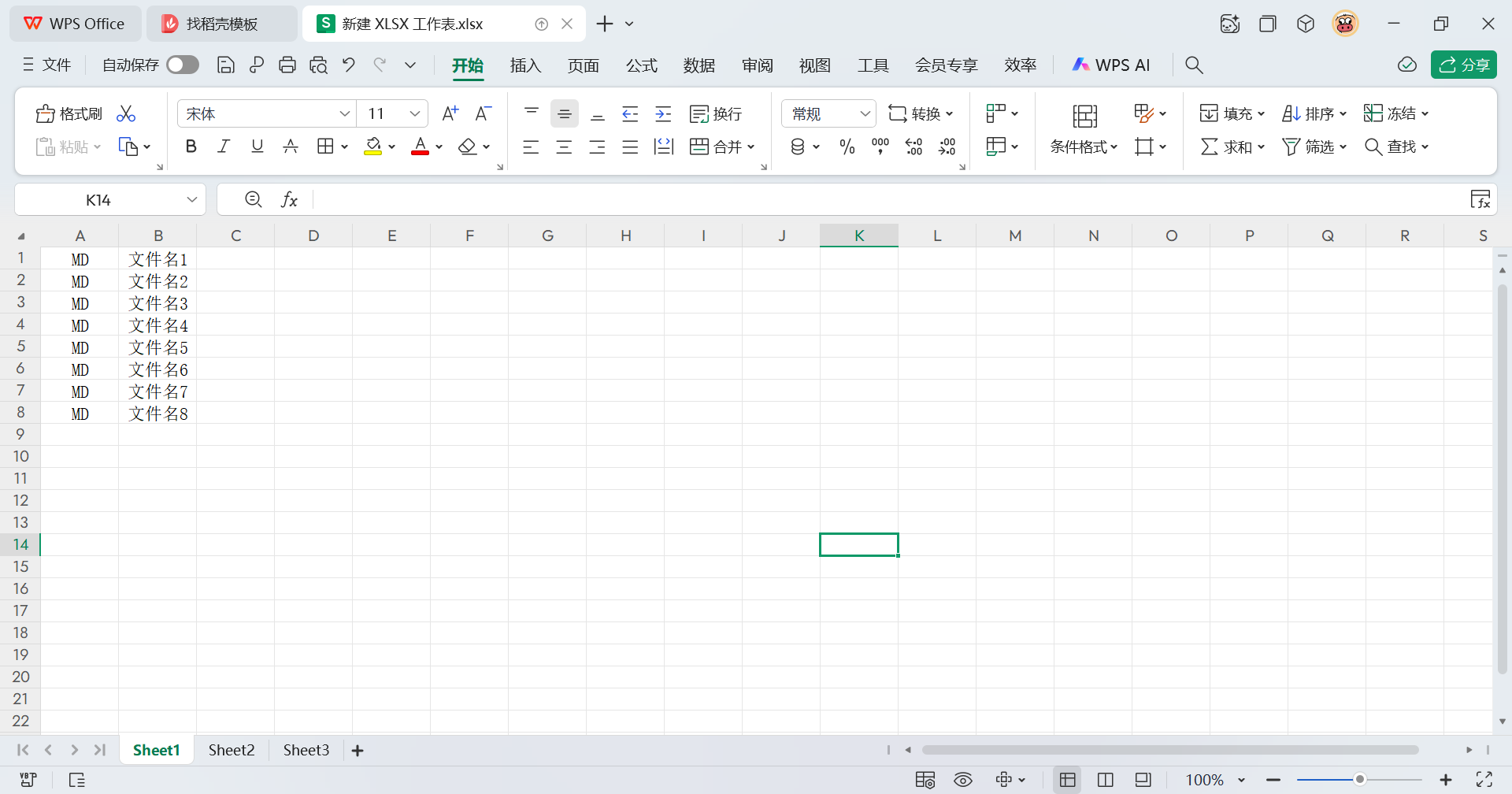The image size is (1512, 794).
Task: Toggle the eye protection mode icon
Action: [x=963, y=780]
